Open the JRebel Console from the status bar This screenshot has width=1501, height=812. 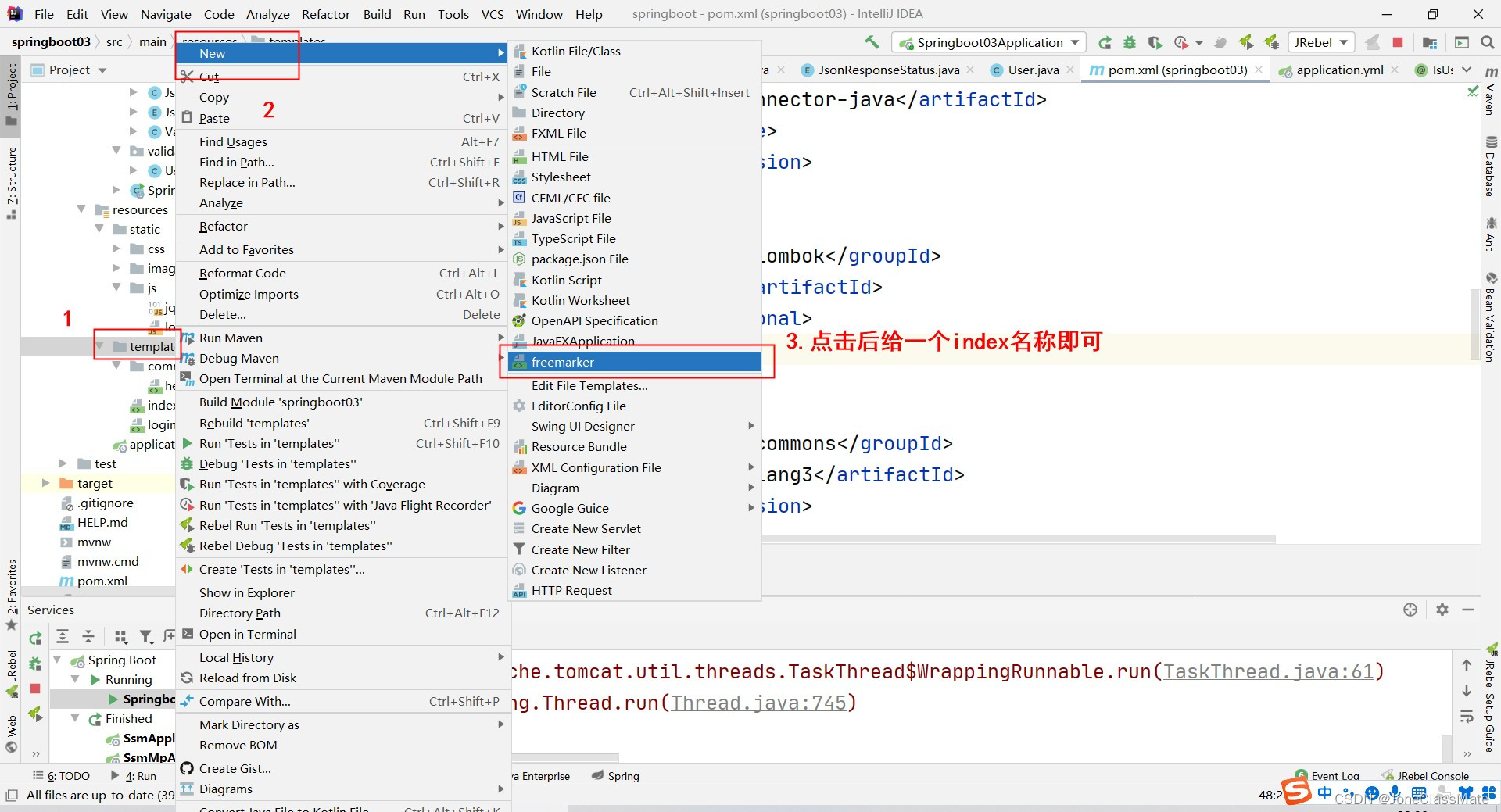point(1432,775)
